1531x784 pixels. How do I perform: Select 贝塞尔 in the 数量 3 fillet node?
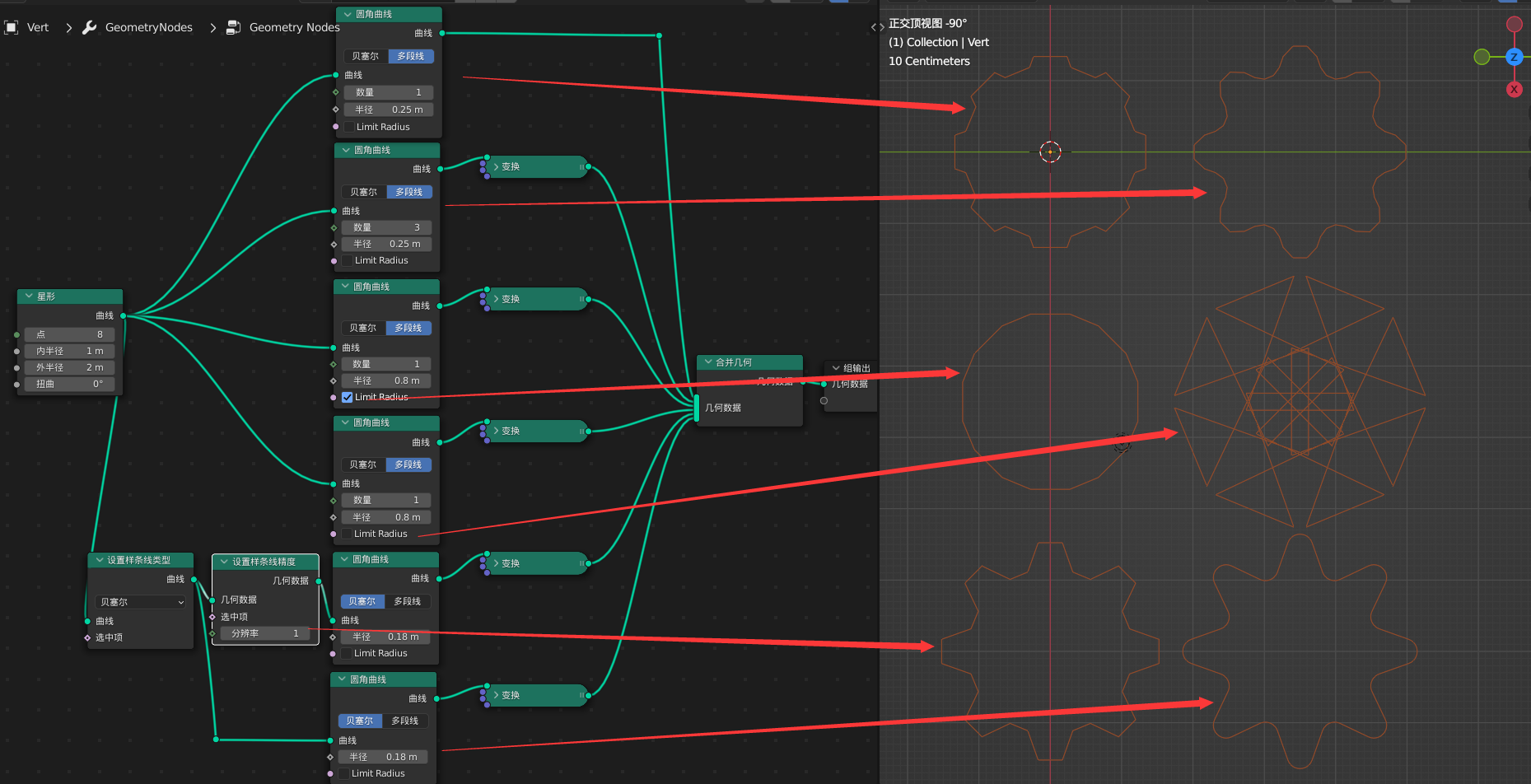pos(363,192)
